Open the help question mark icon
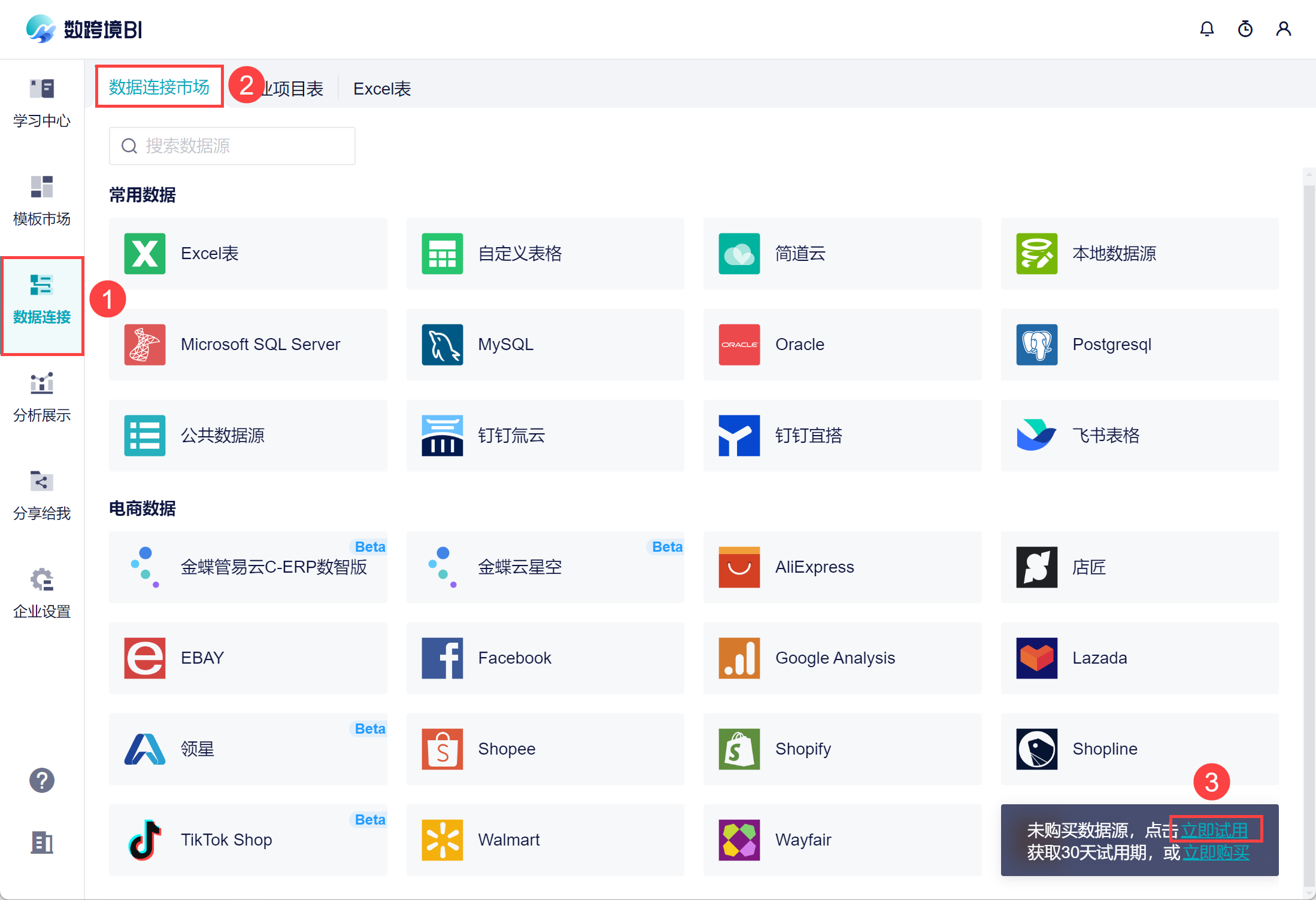This screenshot has height=900, width=1316. [42, 780]
